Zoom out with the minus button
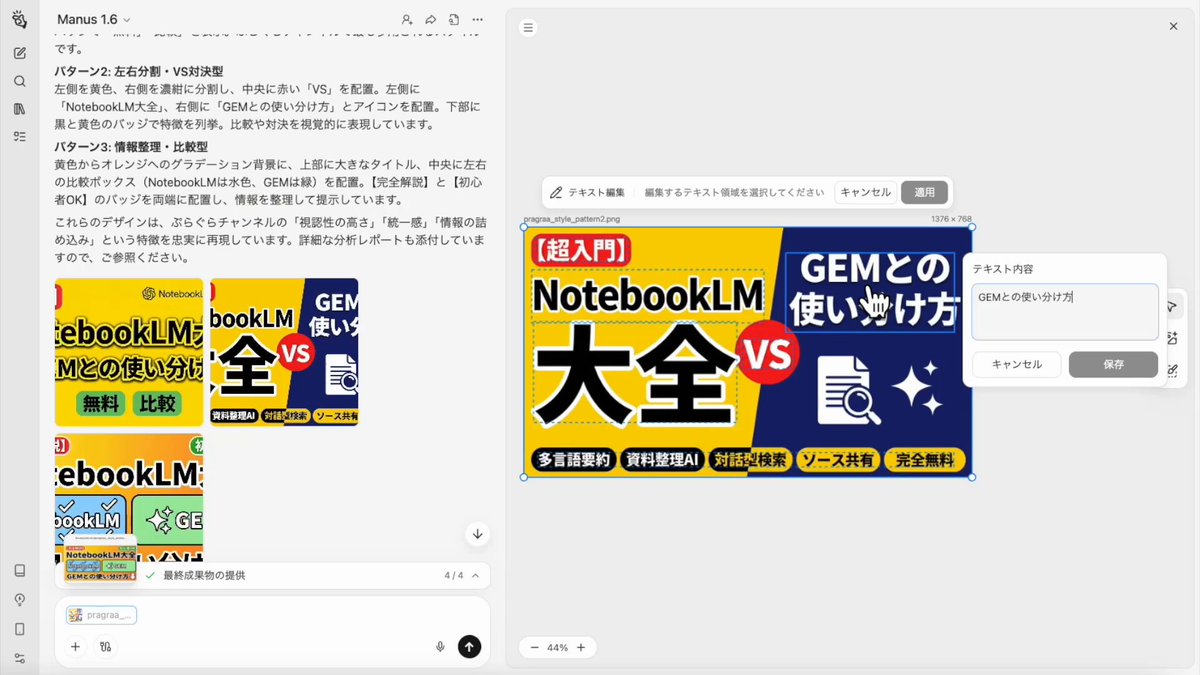 pos(534,647)
